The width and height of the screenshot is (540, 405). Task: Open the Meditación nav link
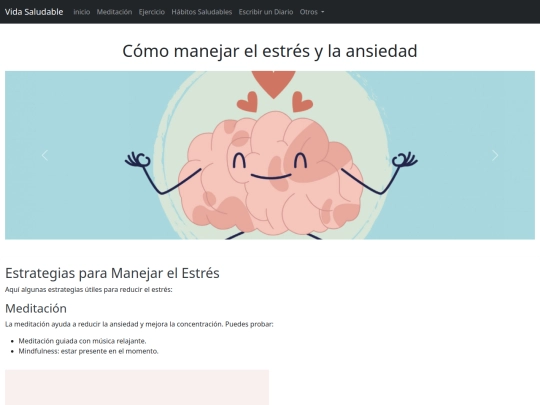pyautogui.click(x=114, y=12)
